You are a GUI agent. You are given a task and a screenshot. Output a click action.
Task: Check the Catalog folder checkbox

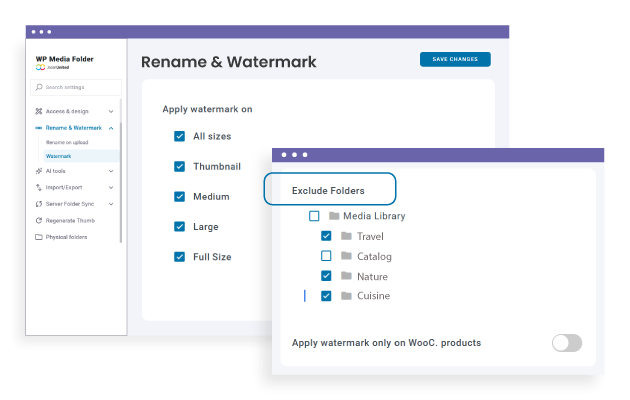(326, 256)
